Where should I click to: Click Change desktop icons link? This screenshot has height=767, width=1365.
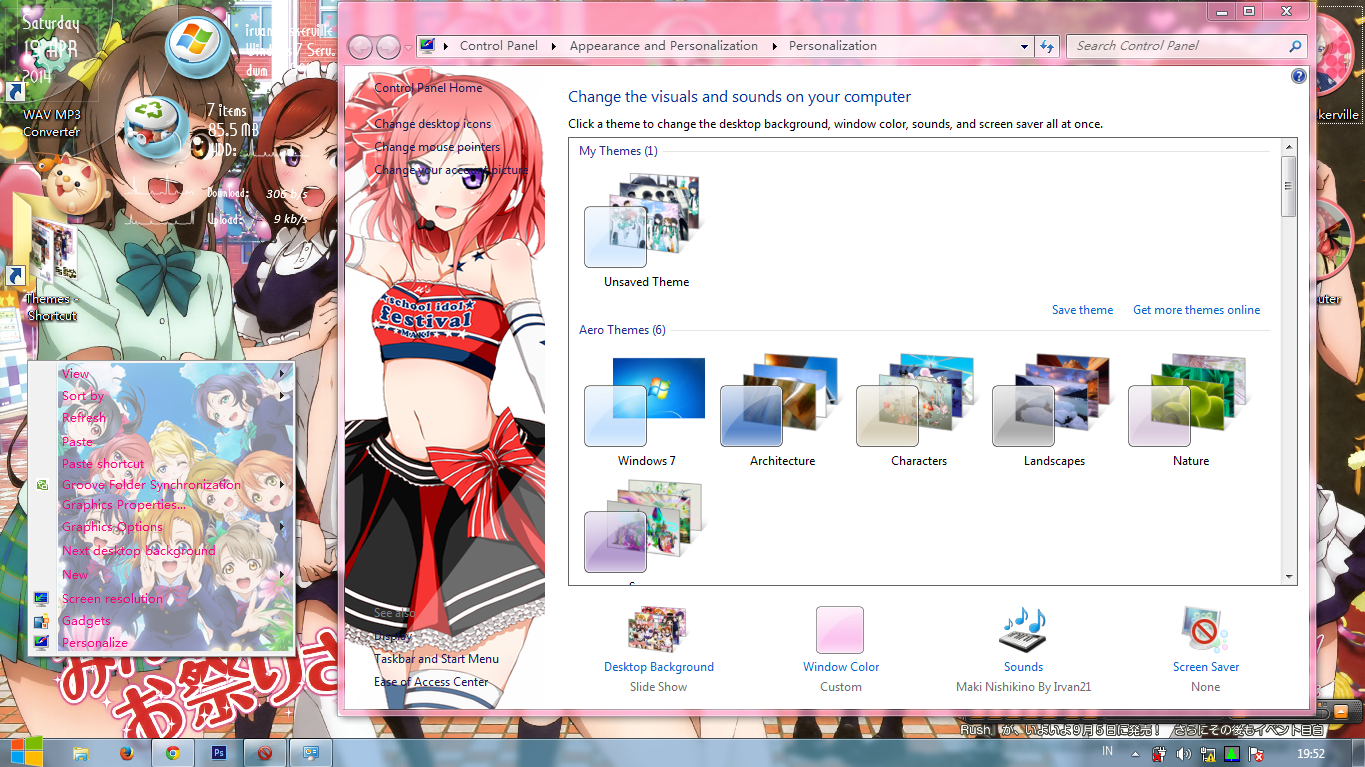coord(433,124)
